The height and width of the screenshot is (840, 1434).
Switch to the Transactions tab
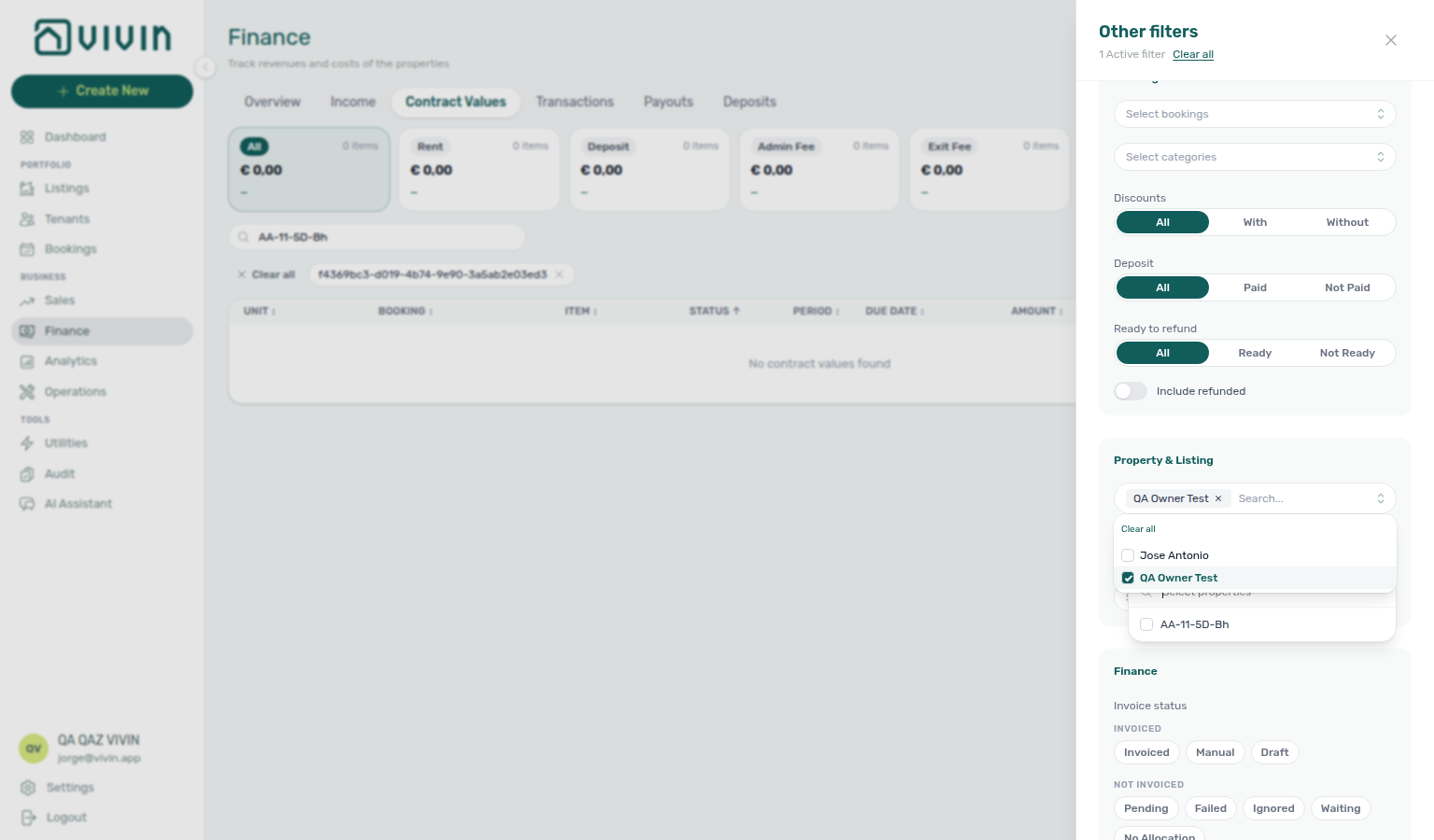coord(575,102)
